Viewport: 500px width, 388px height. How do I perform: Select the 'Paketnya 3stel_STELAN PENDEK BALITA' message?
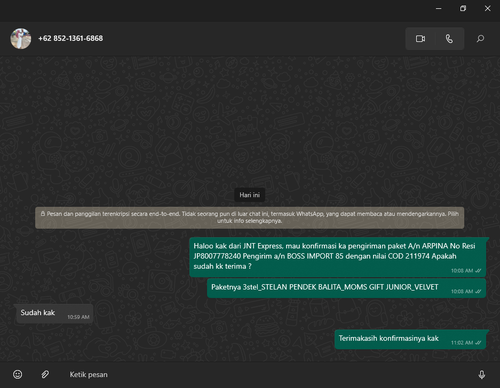click(x=346, y=288)
